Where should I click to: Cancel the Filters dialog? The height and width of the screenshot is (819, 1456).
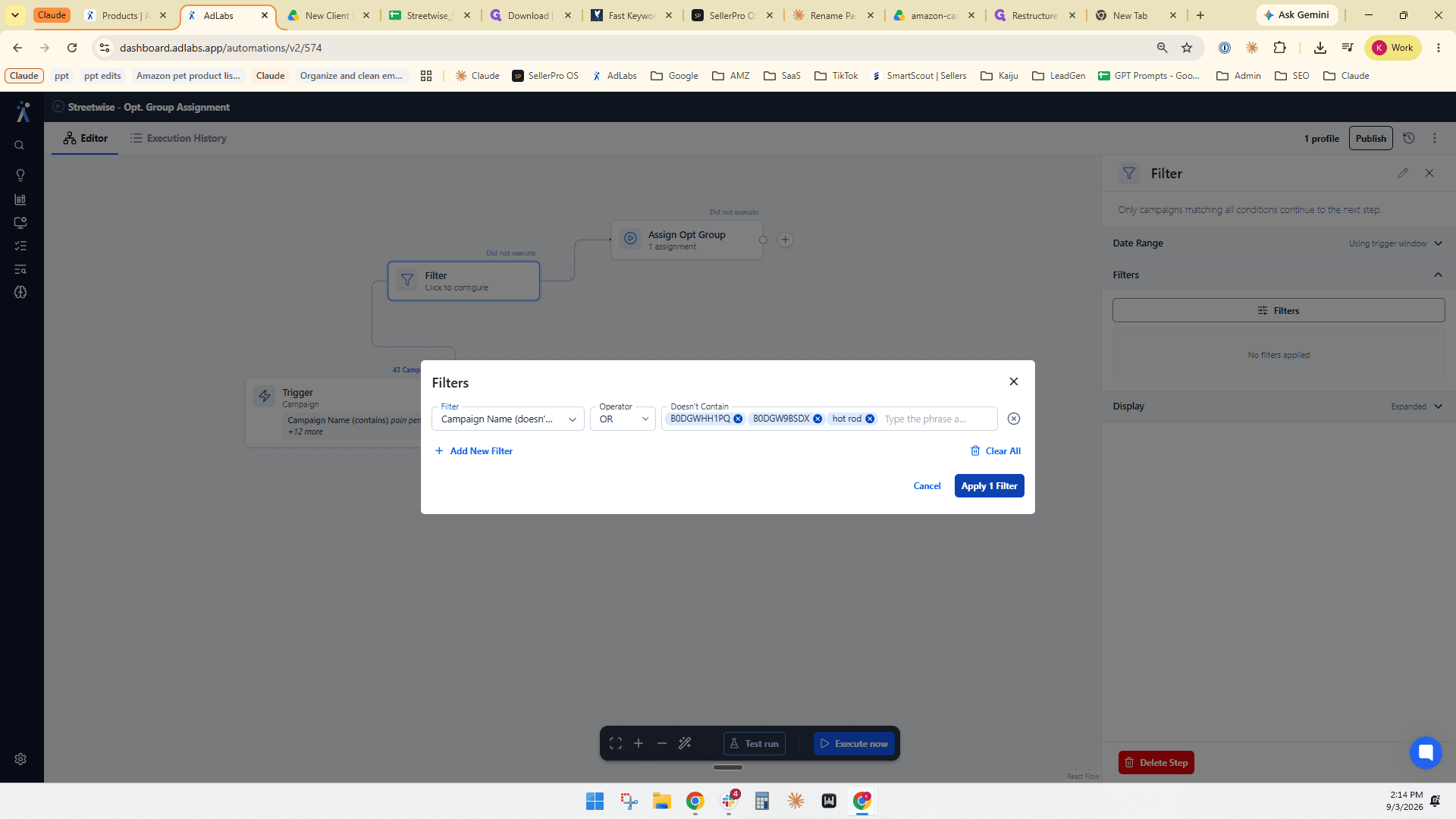[927, 486]
